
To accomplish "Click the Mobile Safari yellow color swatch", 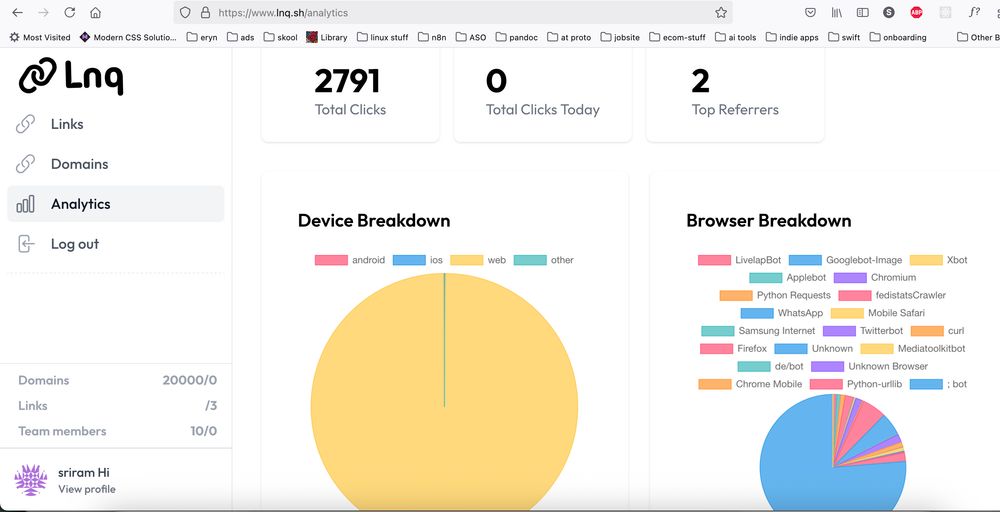I will [848, 313].
